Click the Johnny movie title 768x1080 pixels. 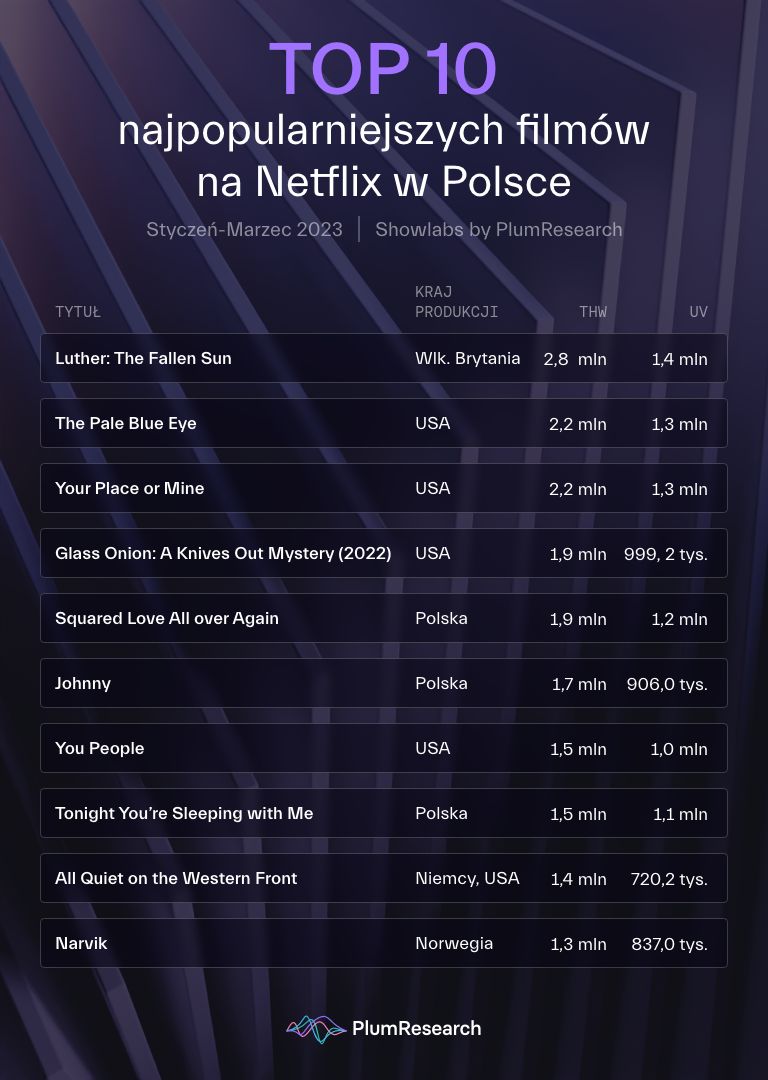coord(83,683)
